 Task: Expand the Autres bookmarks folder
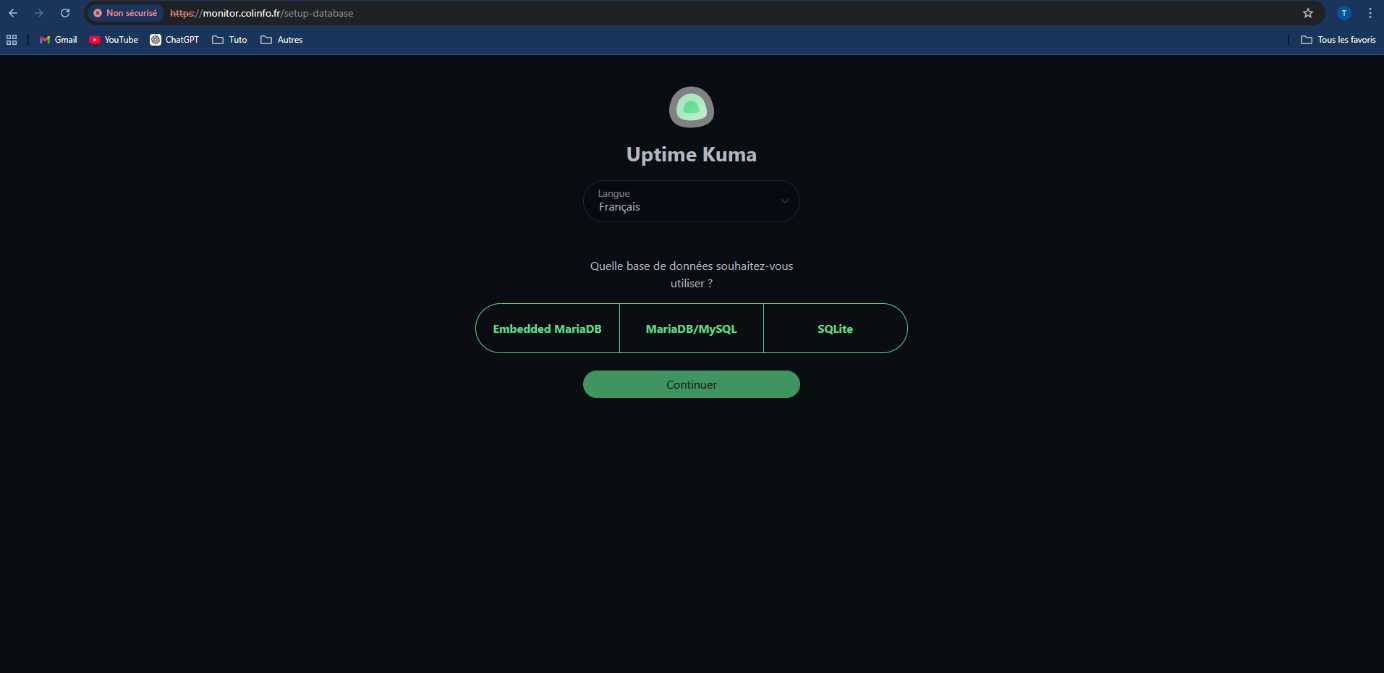tap(281, 40)
